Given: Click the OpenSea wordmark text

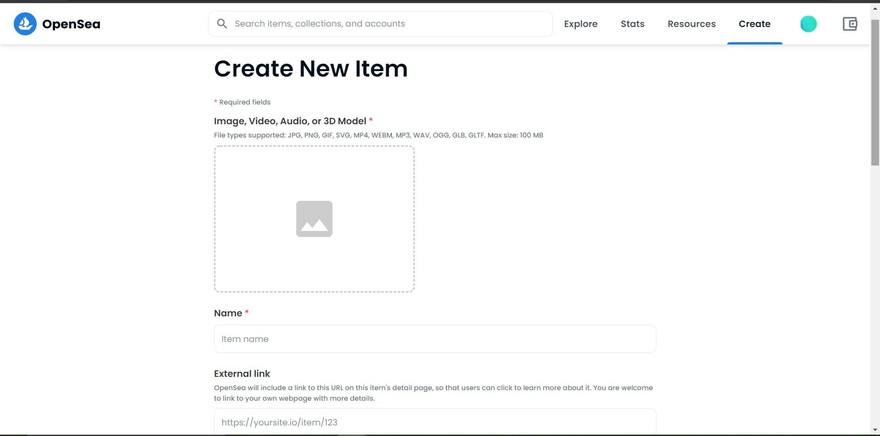Looking at the screenshot, I should pyautogui.click(x=71, y=24).
